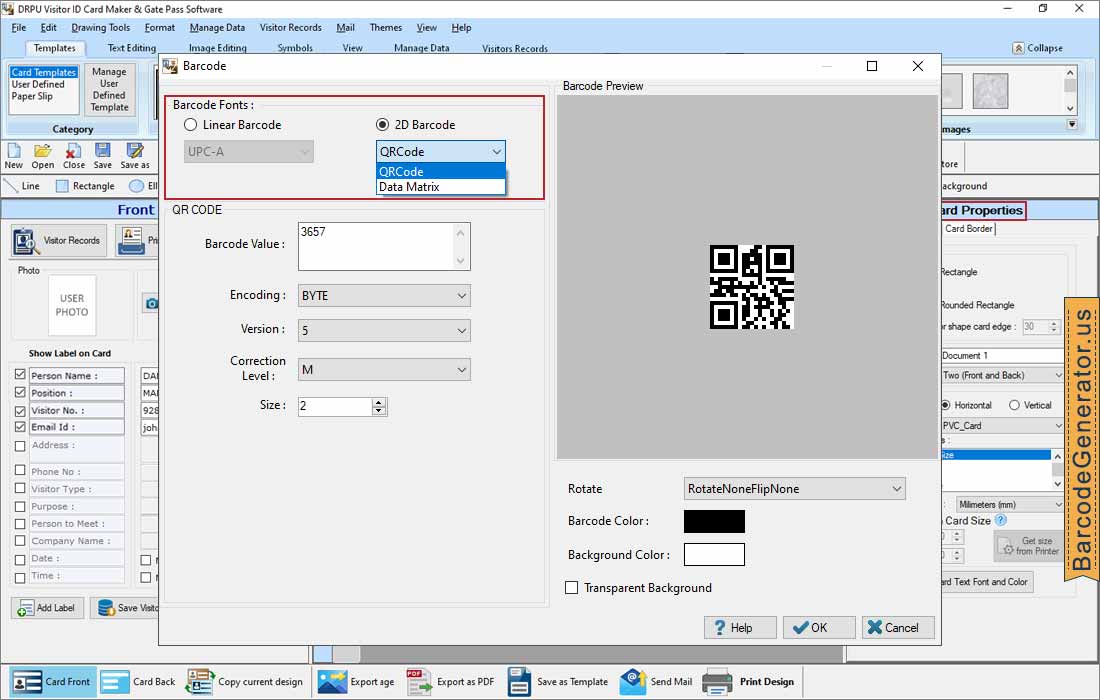Click the Card Size help question icon

(1001, 520)
